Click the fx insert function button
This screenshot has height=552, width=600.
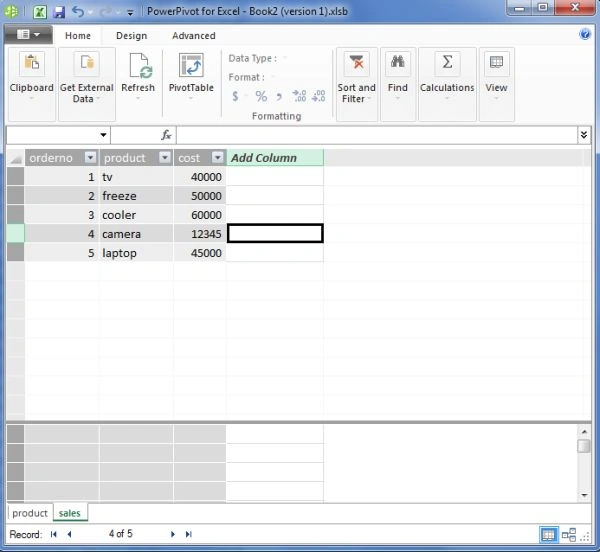pyautogui.click(x=166, y=135)
